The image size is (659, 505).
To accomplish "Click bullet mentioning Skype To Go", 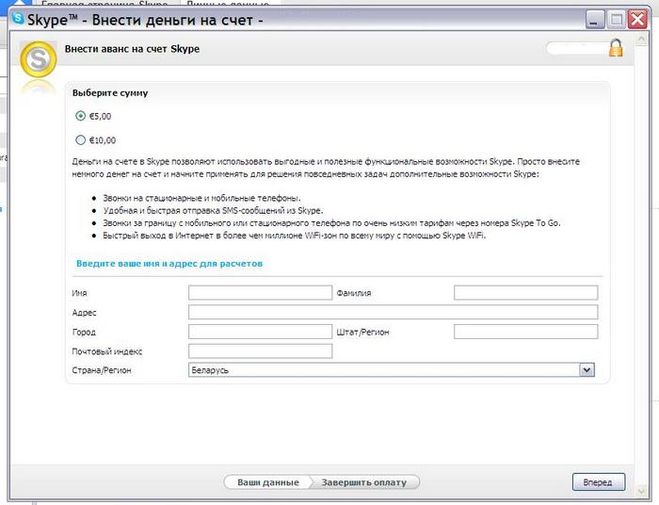I will [x=332, y=223].
